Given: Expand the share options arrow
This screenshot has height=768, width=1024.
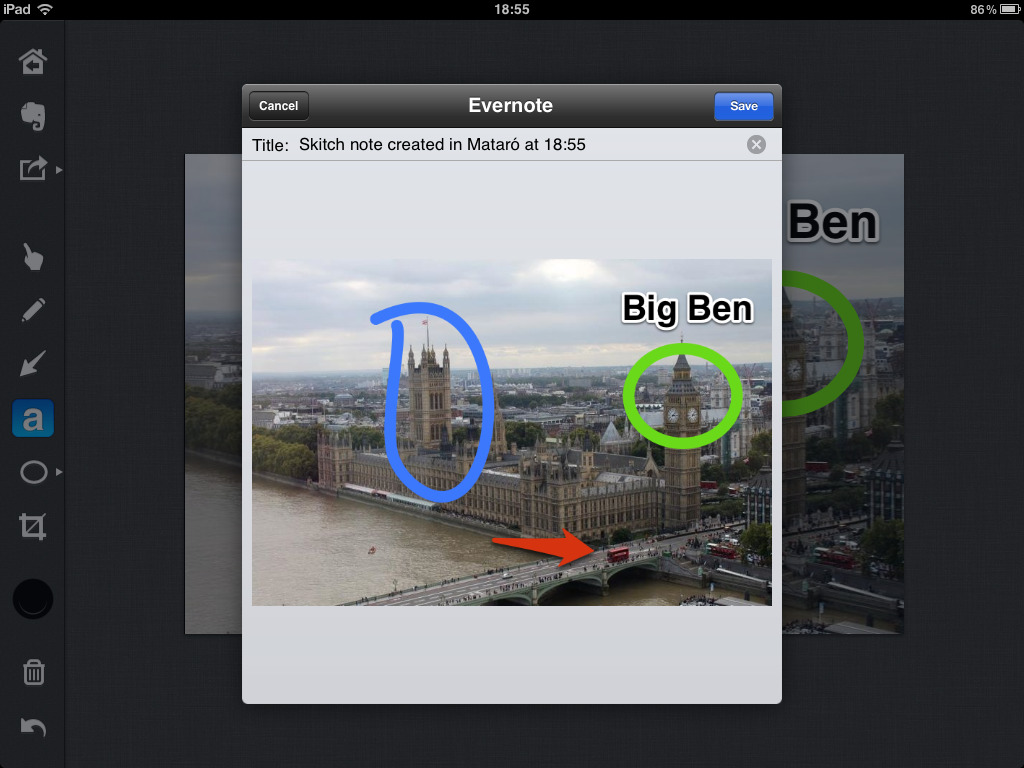Looking at the screenshot, I should tap(59, 170).
